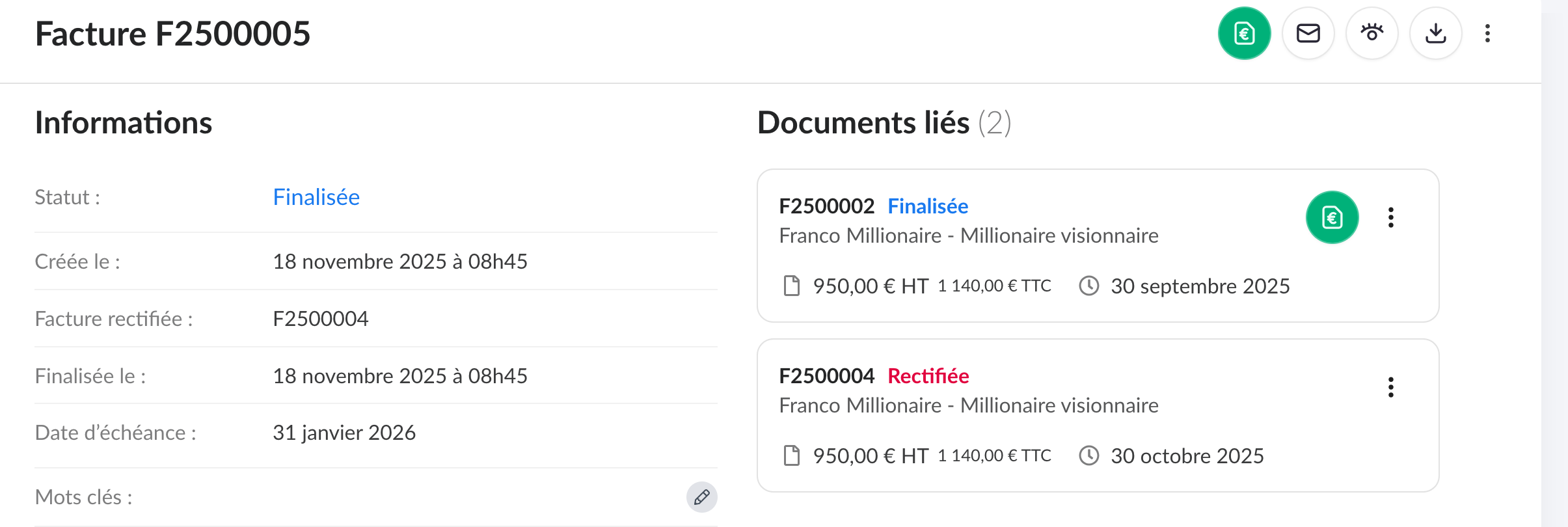Download invoice F2500005
The width and height of the screenshot is (1568, 527).
[x=1435, y=33]
